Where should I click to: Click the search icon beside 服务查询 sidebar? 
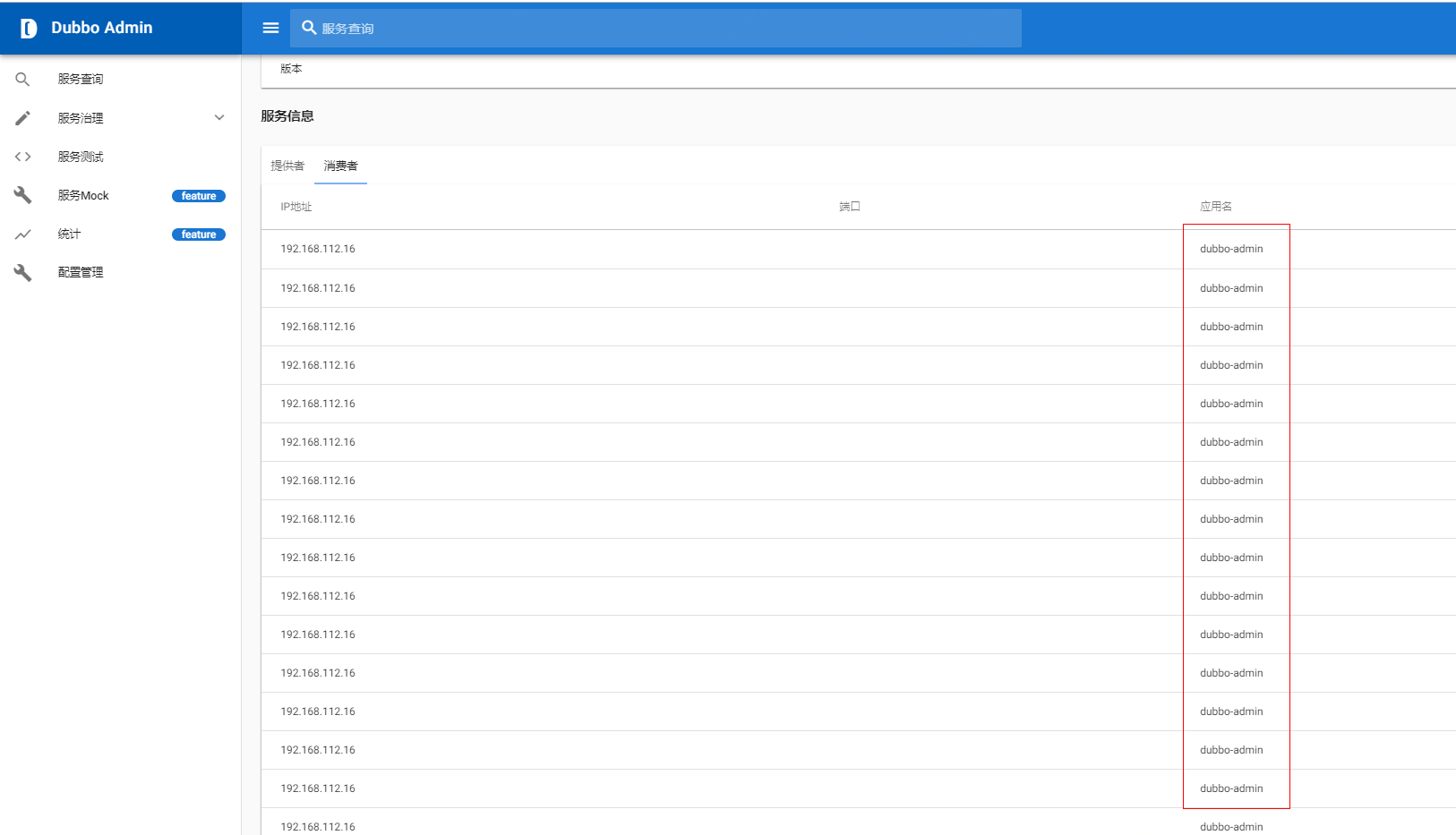point(22,79)
